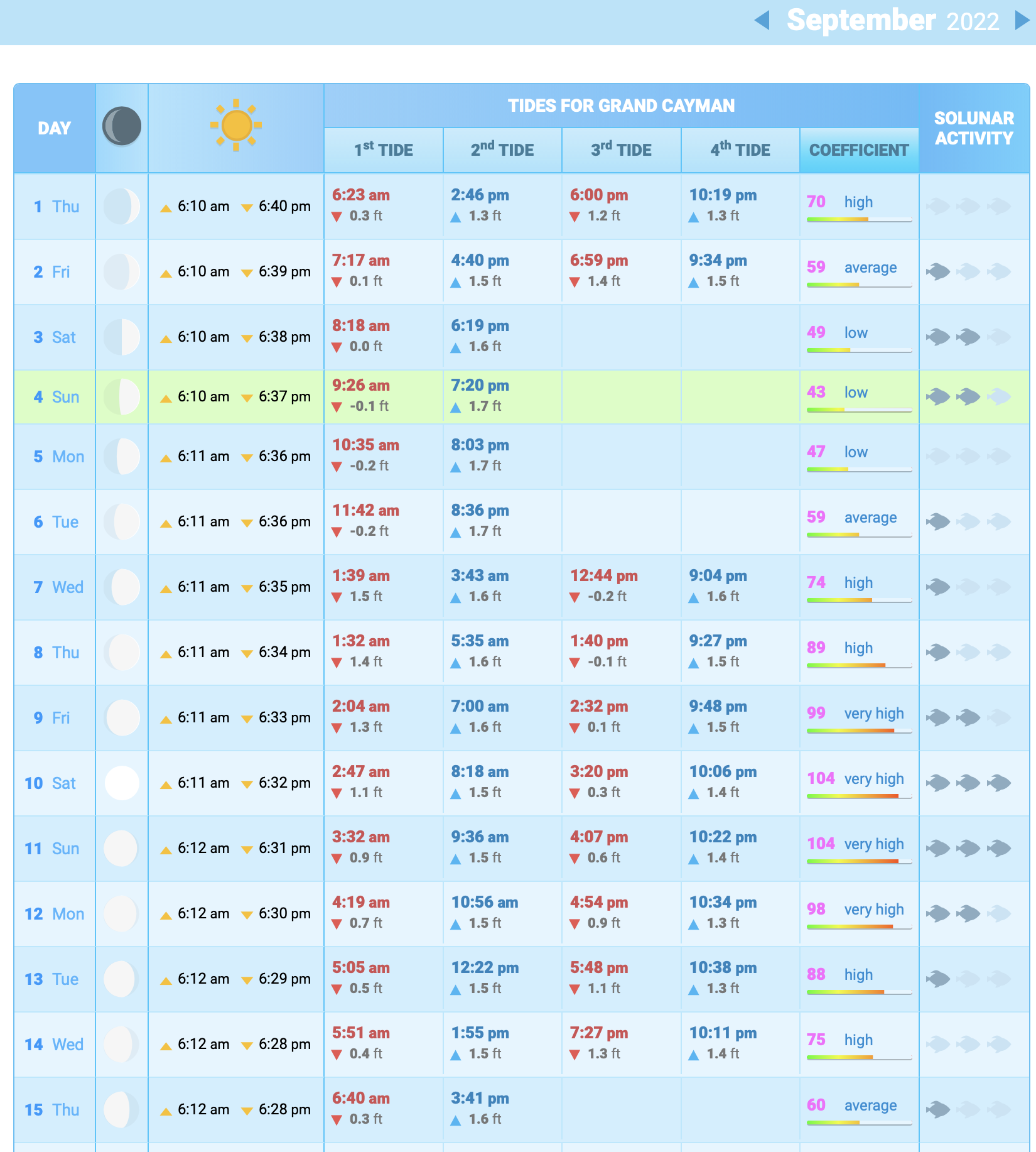Click the sun icon in table header

(x=236, y=126)
